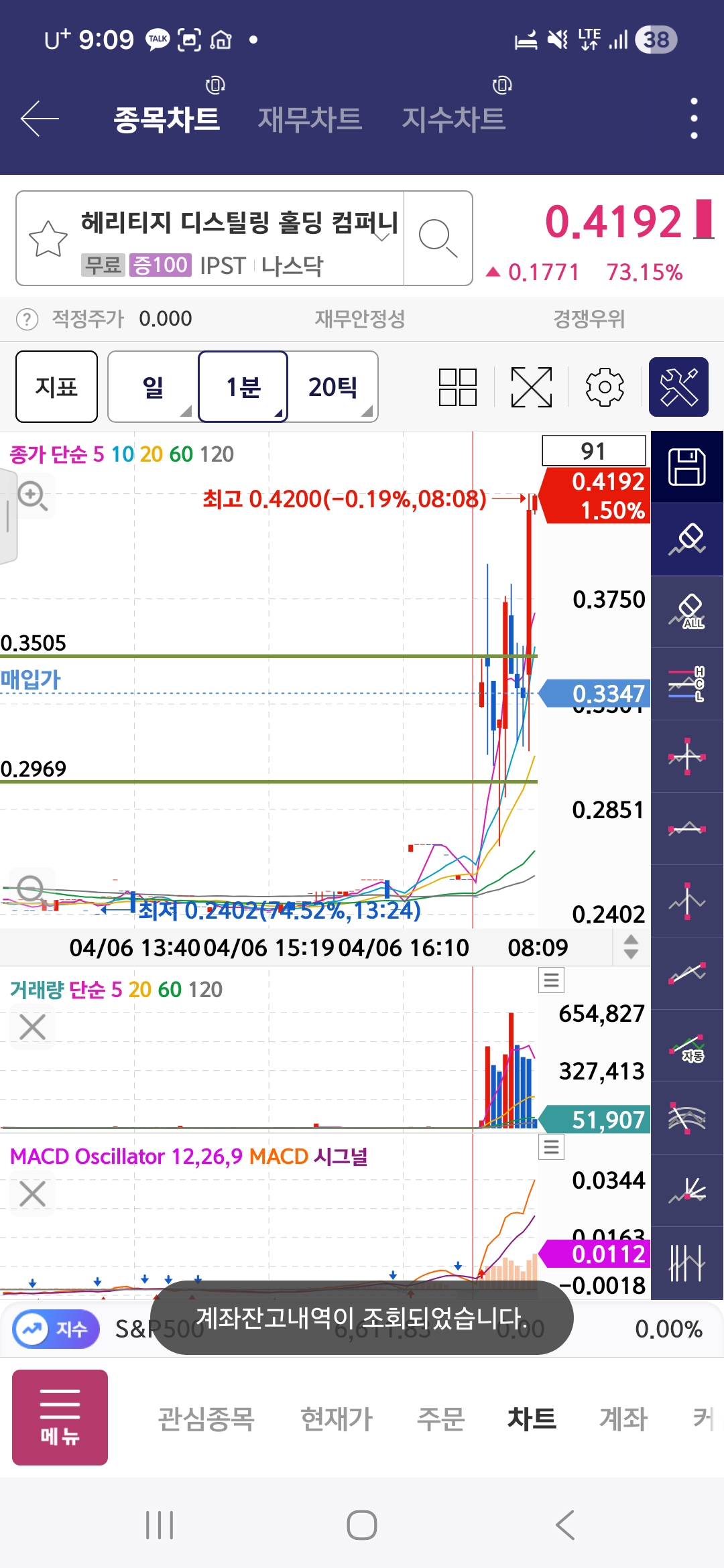
Task: Go to 관심종목 watchlist
Action: 206,1419
